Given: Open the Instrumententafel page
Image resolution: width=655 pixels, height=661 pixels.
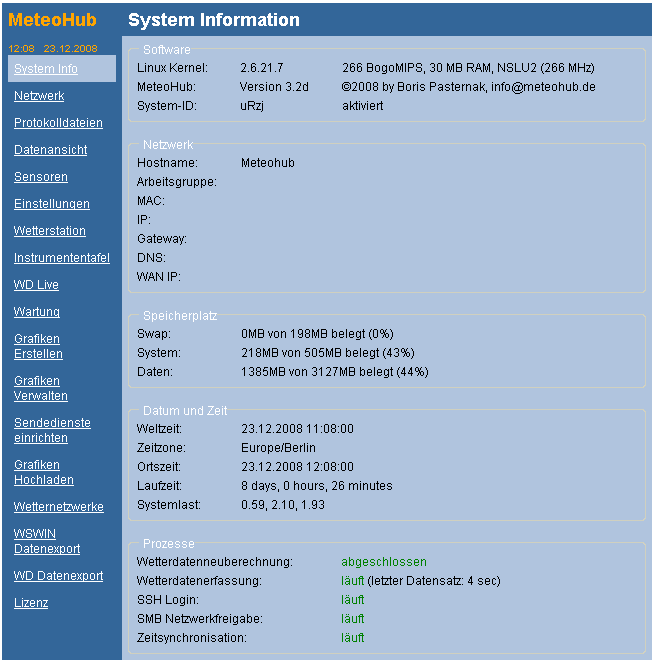Looking at the screenshot, I should (x=62, y=258).
